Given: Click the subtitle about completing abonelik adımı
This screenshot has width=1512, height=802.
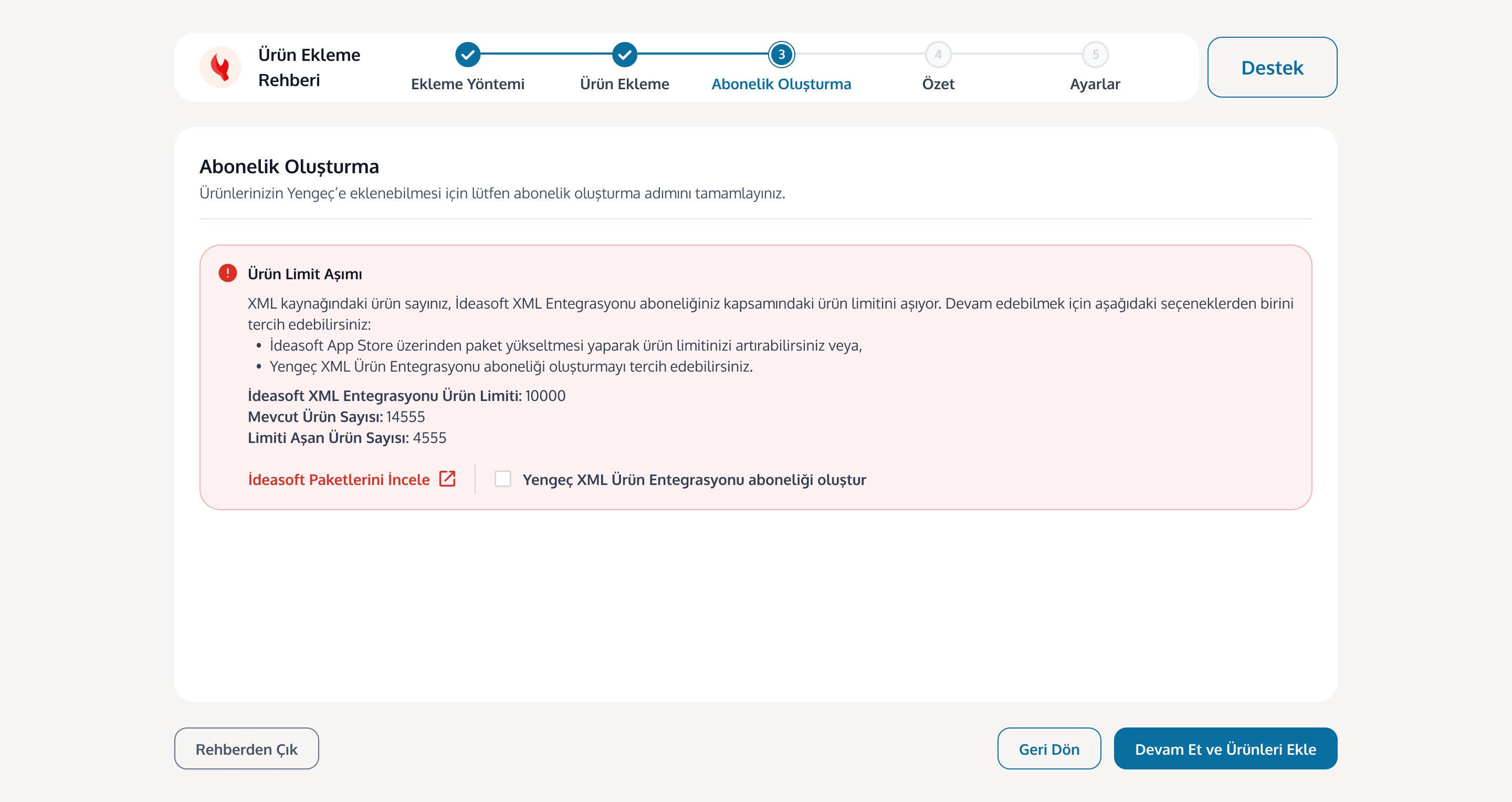Looking at the screenshot, I should pyautogui.click(x=492, y=193).
